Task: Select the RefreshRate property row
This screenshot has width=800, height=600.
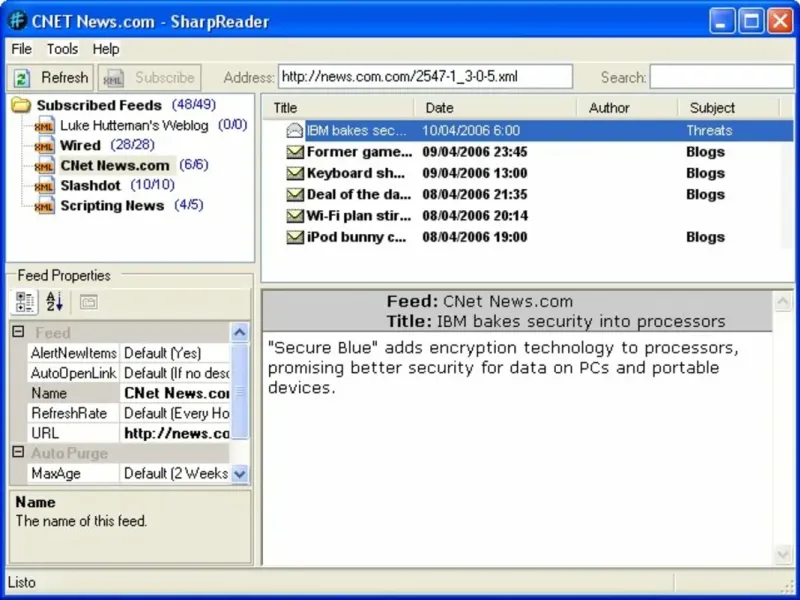Action: pos(129,413)
